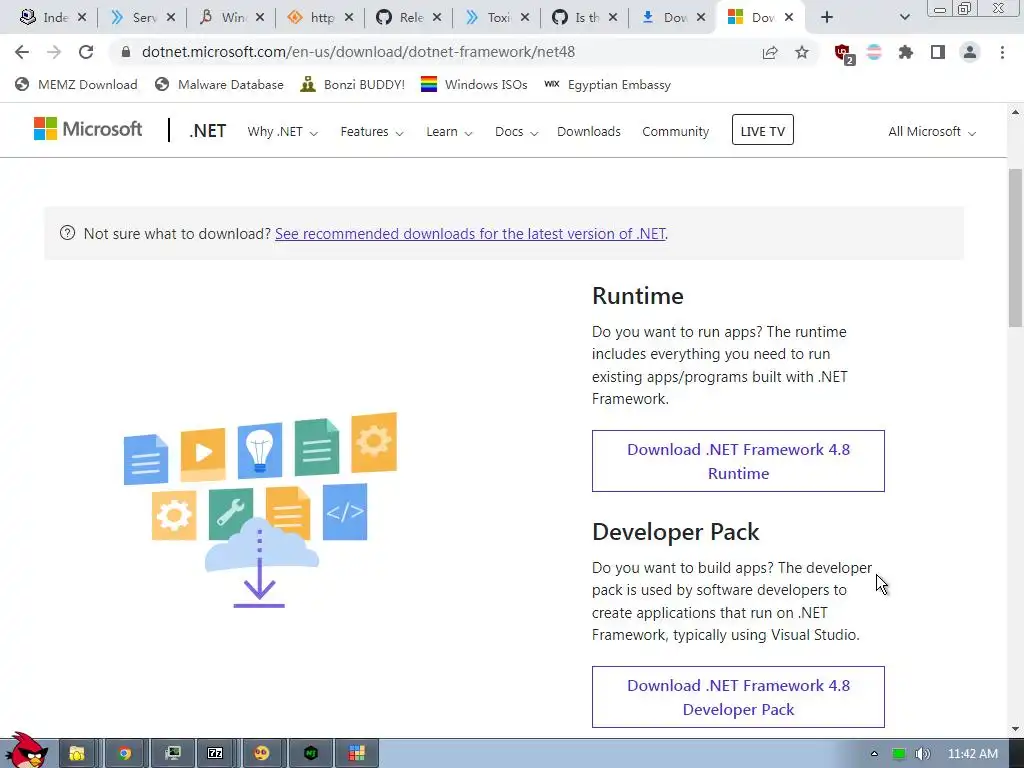
Task: Open the file explorer taskbar icon
Action: pyautogui.click(x=77, y=754)
